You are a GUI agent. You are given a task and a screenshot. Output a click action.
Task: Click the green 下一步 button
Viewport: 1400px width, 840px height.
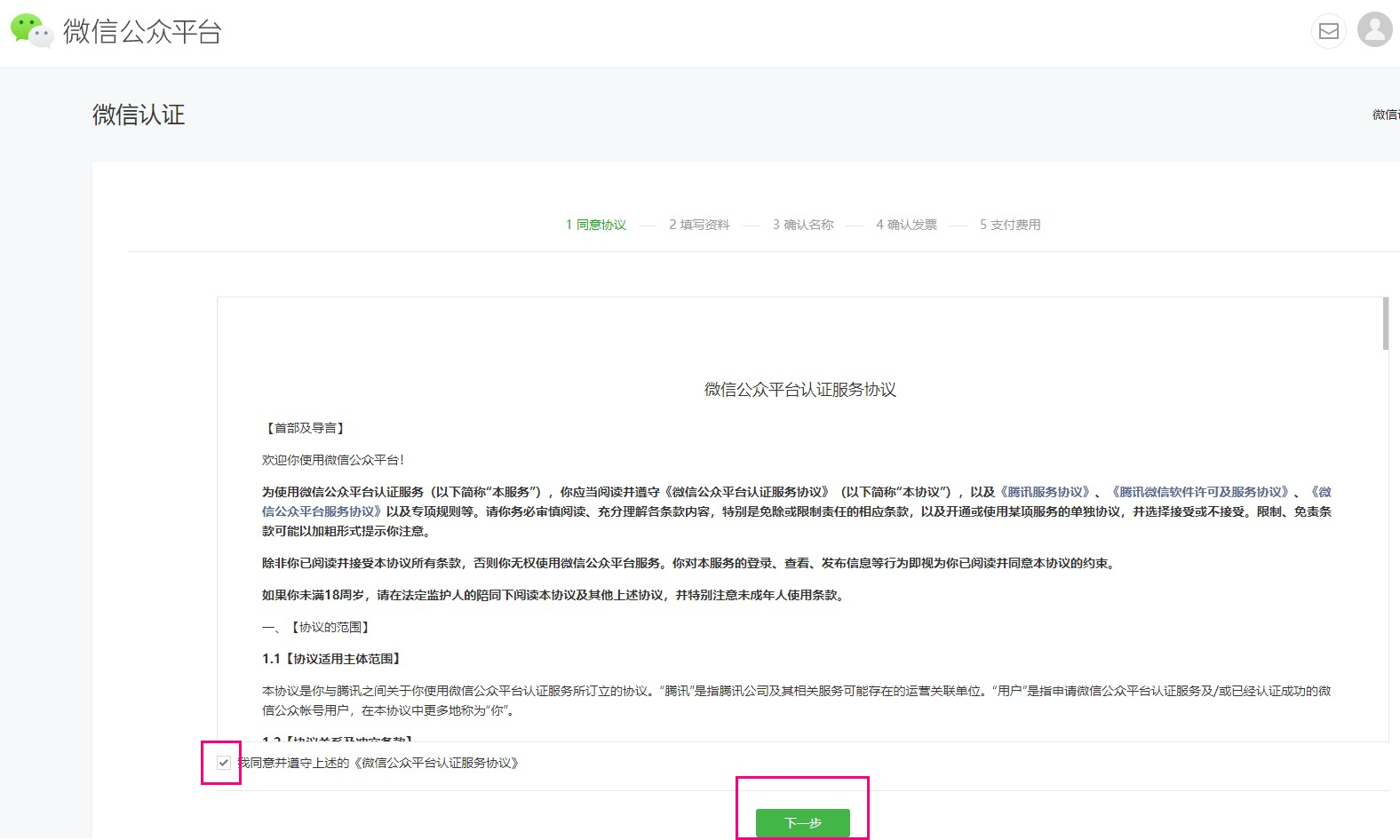pyautogui.click(x=803, y=823)
